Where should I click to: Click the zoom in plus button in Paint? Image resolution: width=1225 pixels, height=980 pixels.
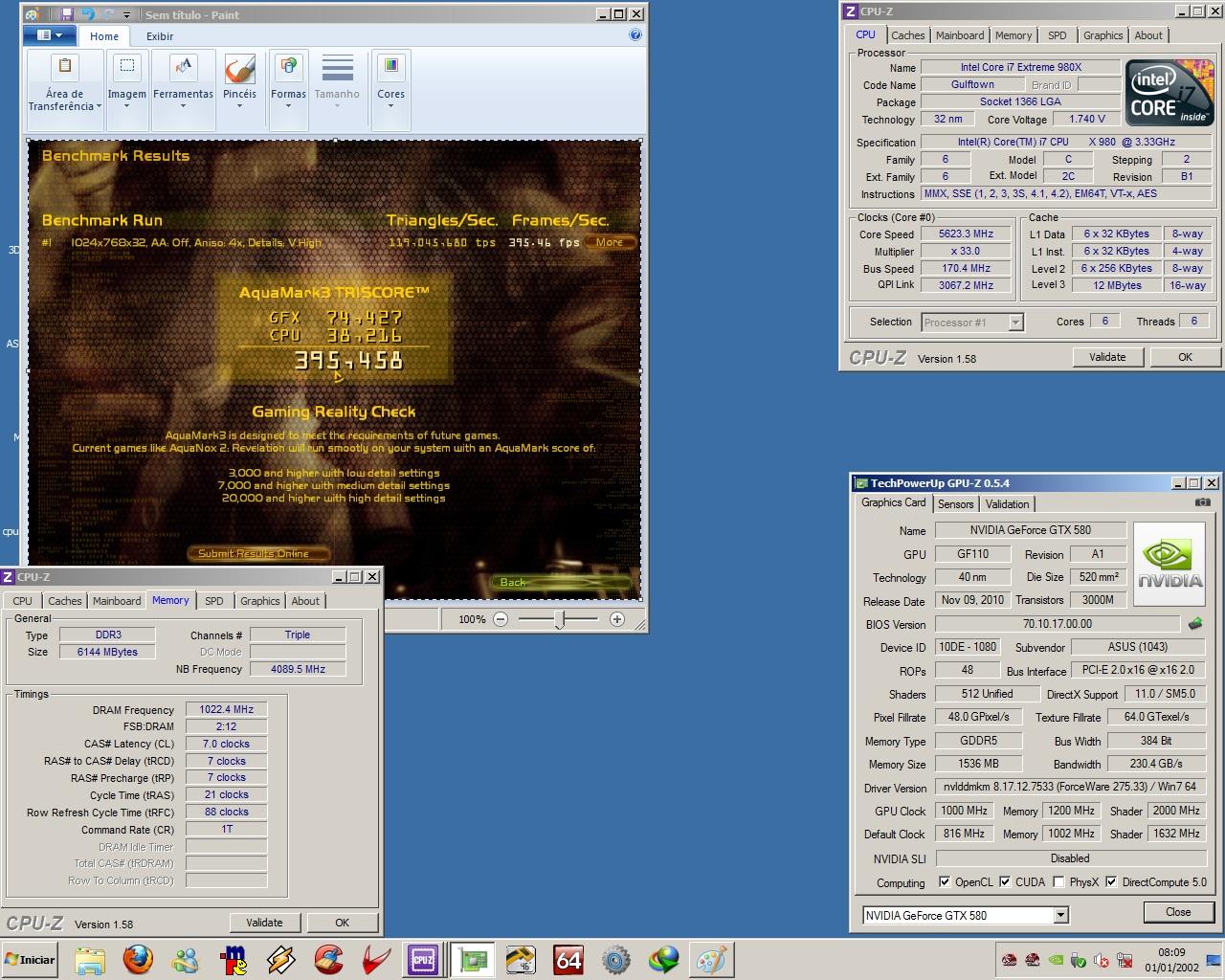(x=617, y=619)
